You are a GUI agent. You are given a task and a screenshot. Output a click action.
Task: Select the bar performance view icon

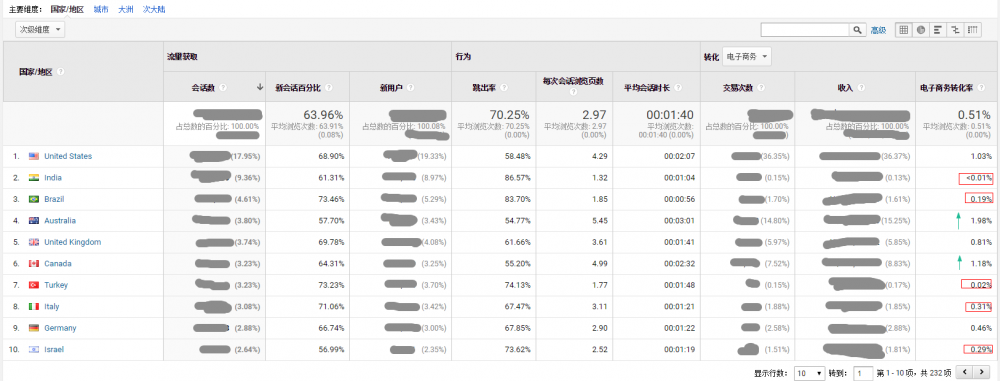point(938,30)
